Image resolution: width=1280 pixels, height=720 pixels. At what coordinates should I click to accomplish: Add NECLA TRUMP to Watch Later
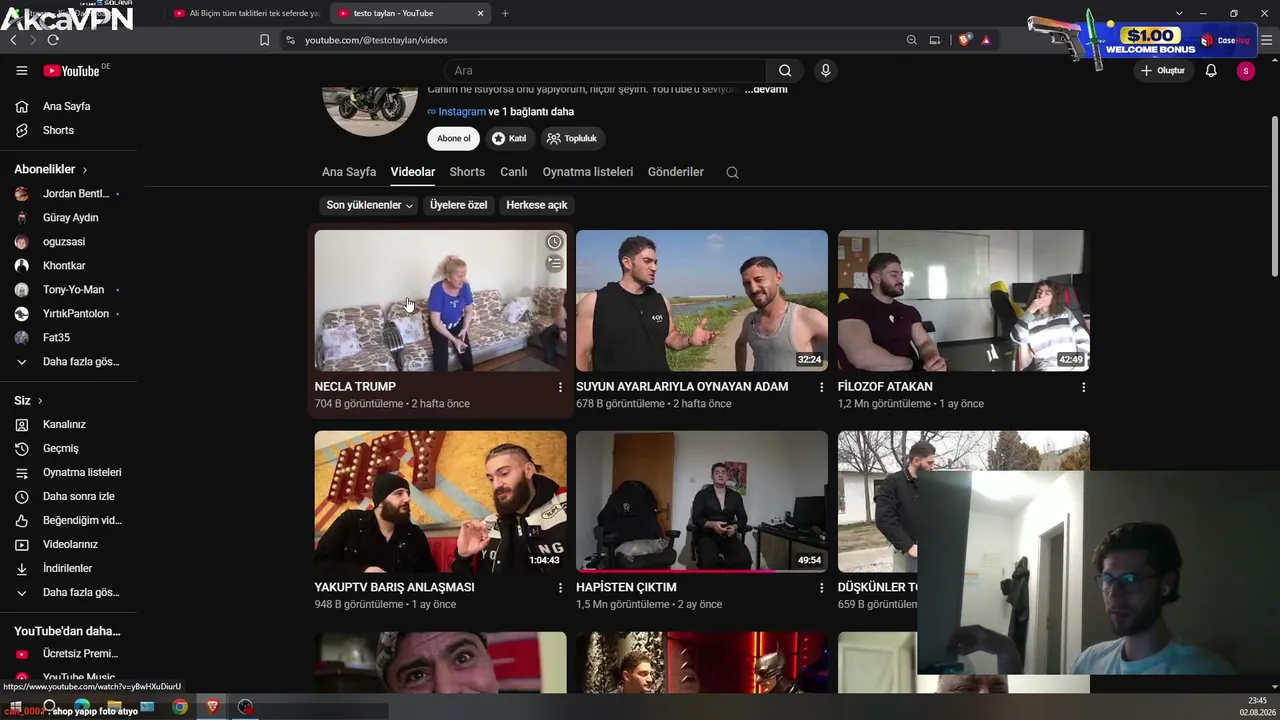[554, 242]
